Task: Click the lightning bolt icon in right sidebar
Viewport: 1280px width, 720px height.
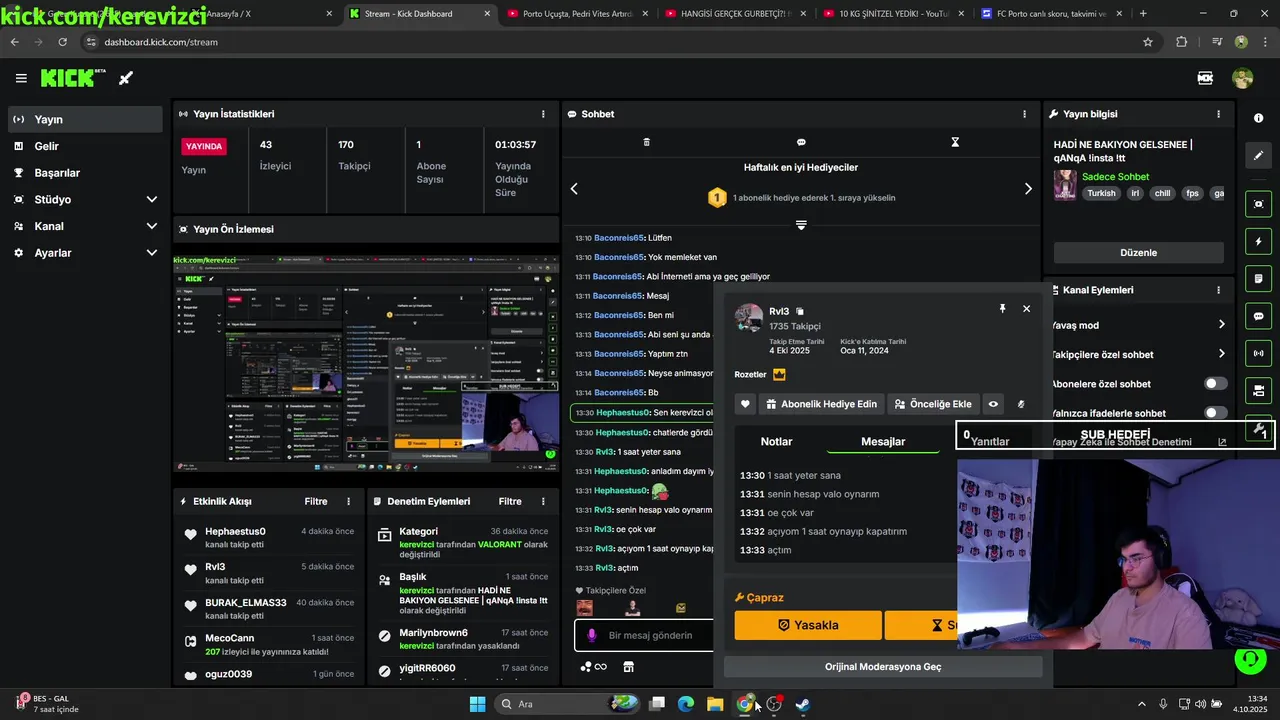Action: point(1258,242)
